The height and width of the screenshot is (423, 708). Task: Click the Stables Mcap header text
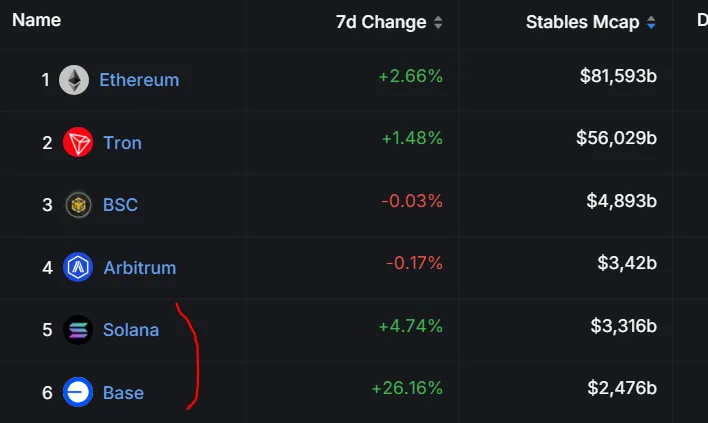click(582, 22)
